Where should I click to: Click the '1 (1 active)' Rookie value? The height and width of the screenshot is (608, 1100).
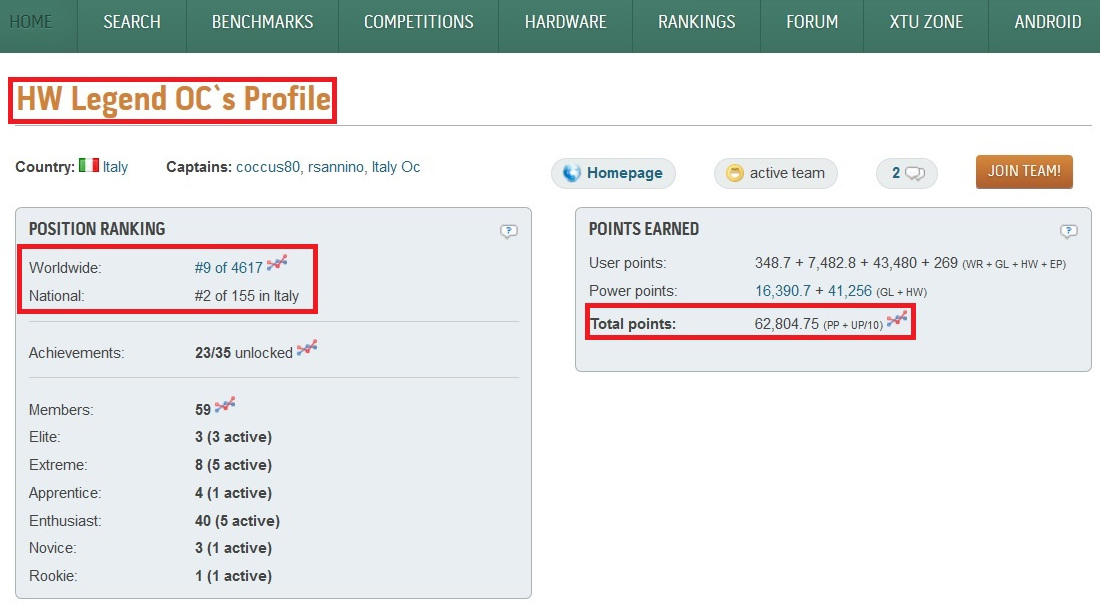tap(234, 576)
